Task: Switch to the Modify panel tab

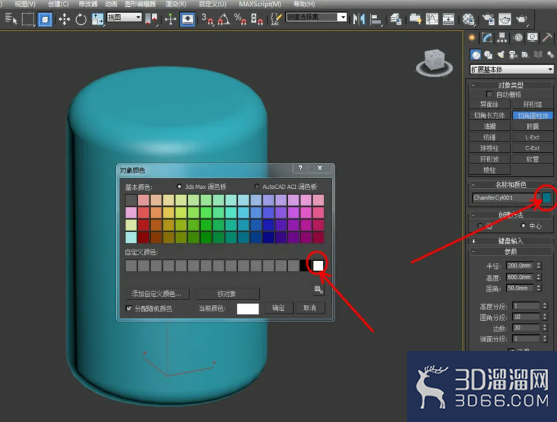Action: pos(487,38)
